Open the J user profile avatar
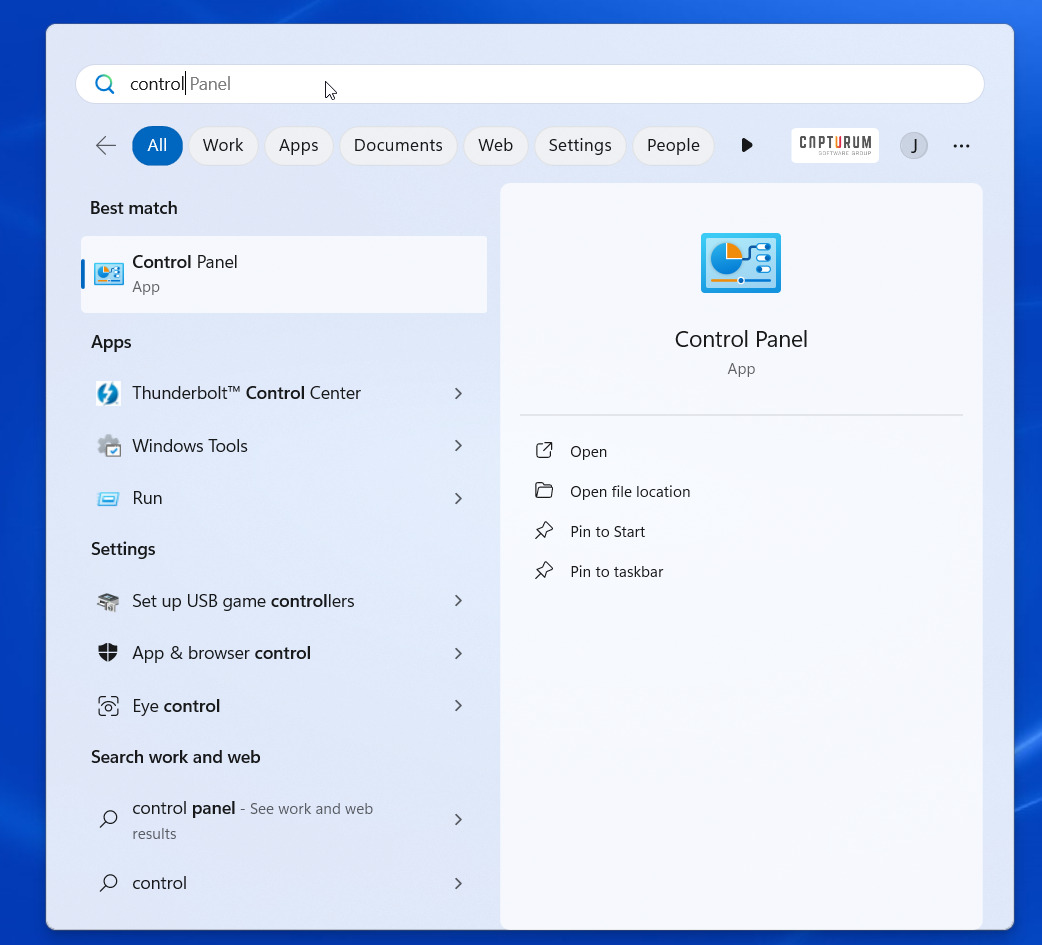The height and width of the screenshot is (945, 1042). 913,146
